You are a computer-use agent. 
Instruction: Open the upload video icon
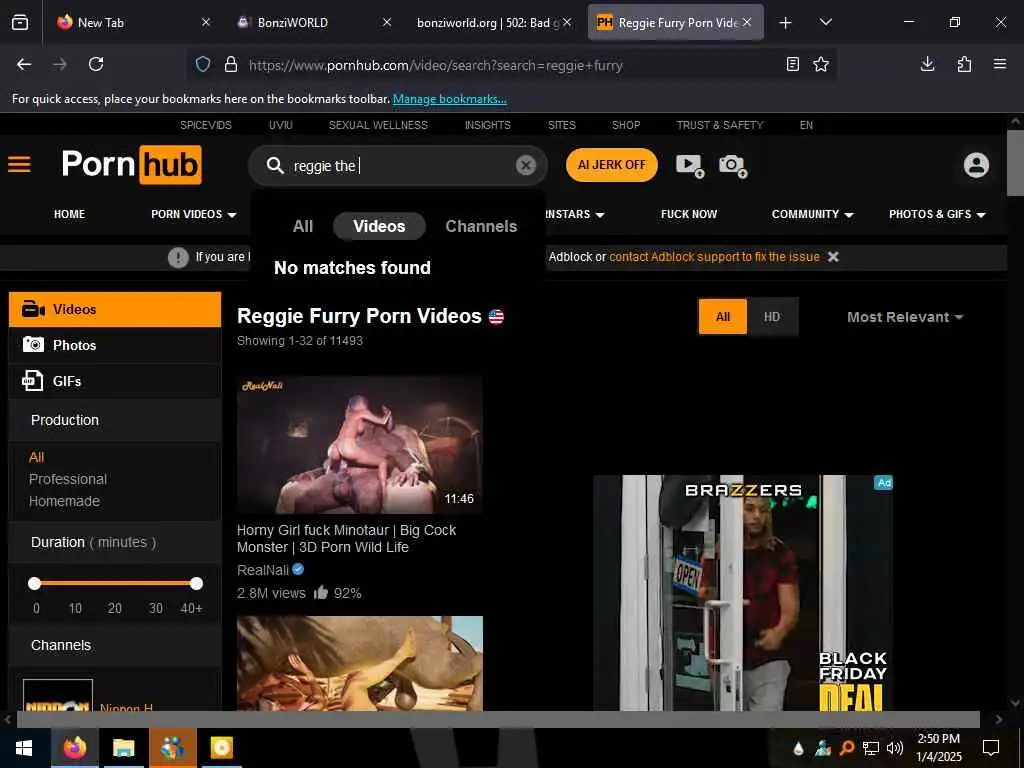click(x=690, y=165)
